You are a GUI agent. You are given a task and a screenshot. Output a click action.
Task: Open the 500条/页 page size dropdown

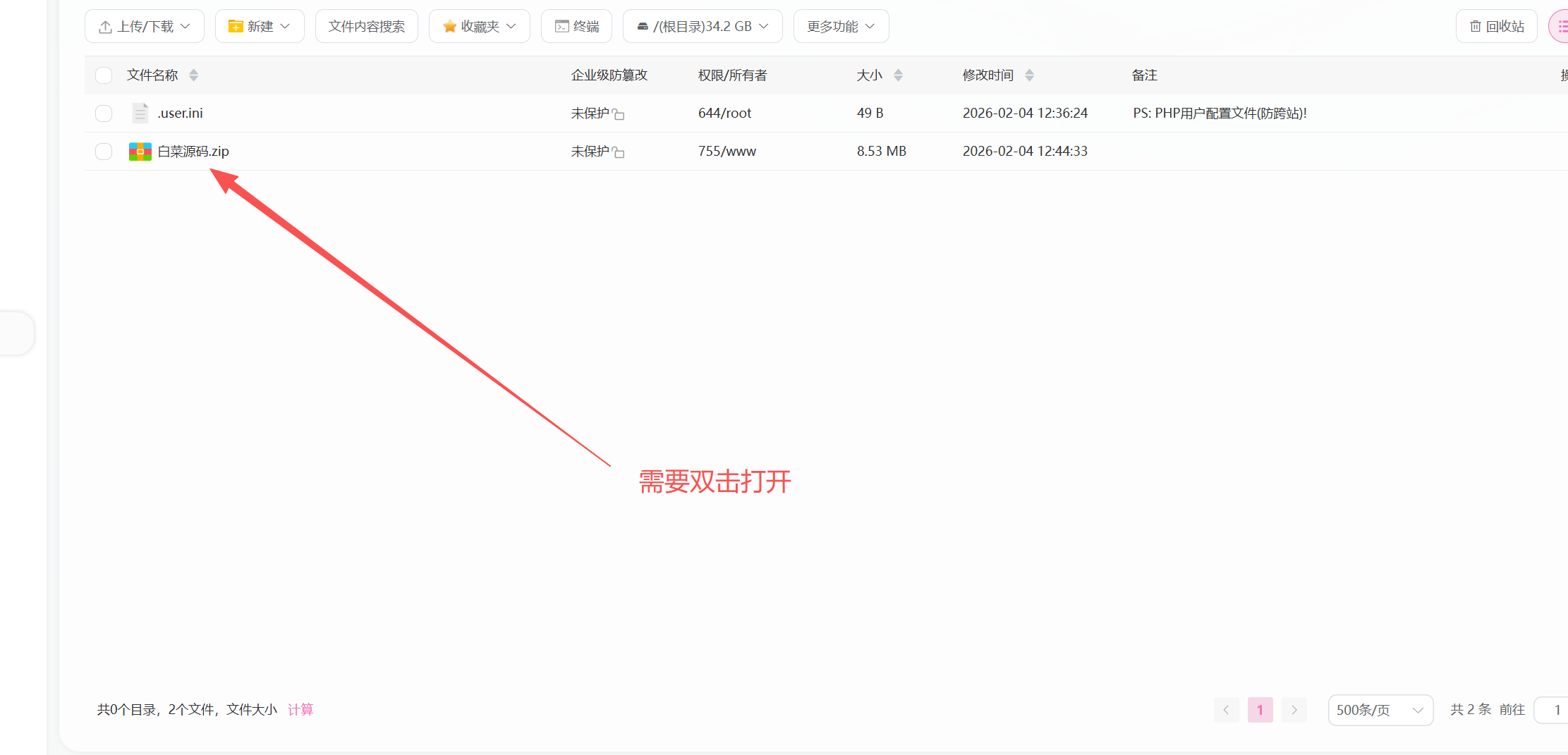1380,710
